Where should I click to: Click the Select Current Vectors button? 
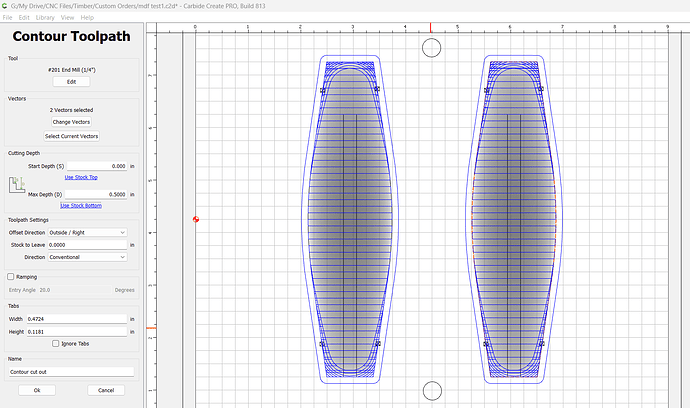pos(71,136)
